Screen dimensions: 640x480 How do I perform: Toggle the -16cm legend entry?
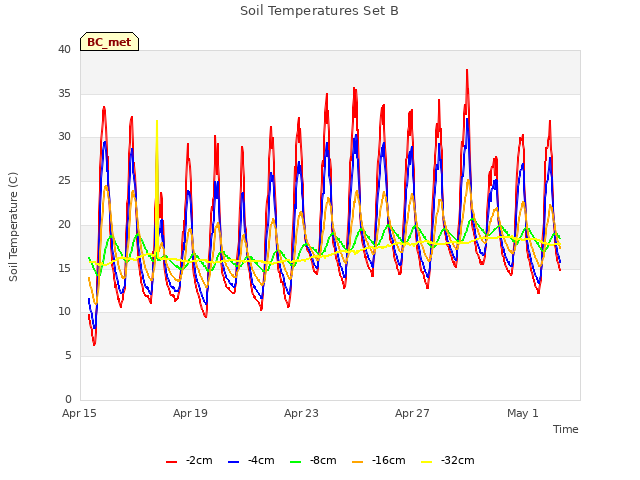coord(378,460)
